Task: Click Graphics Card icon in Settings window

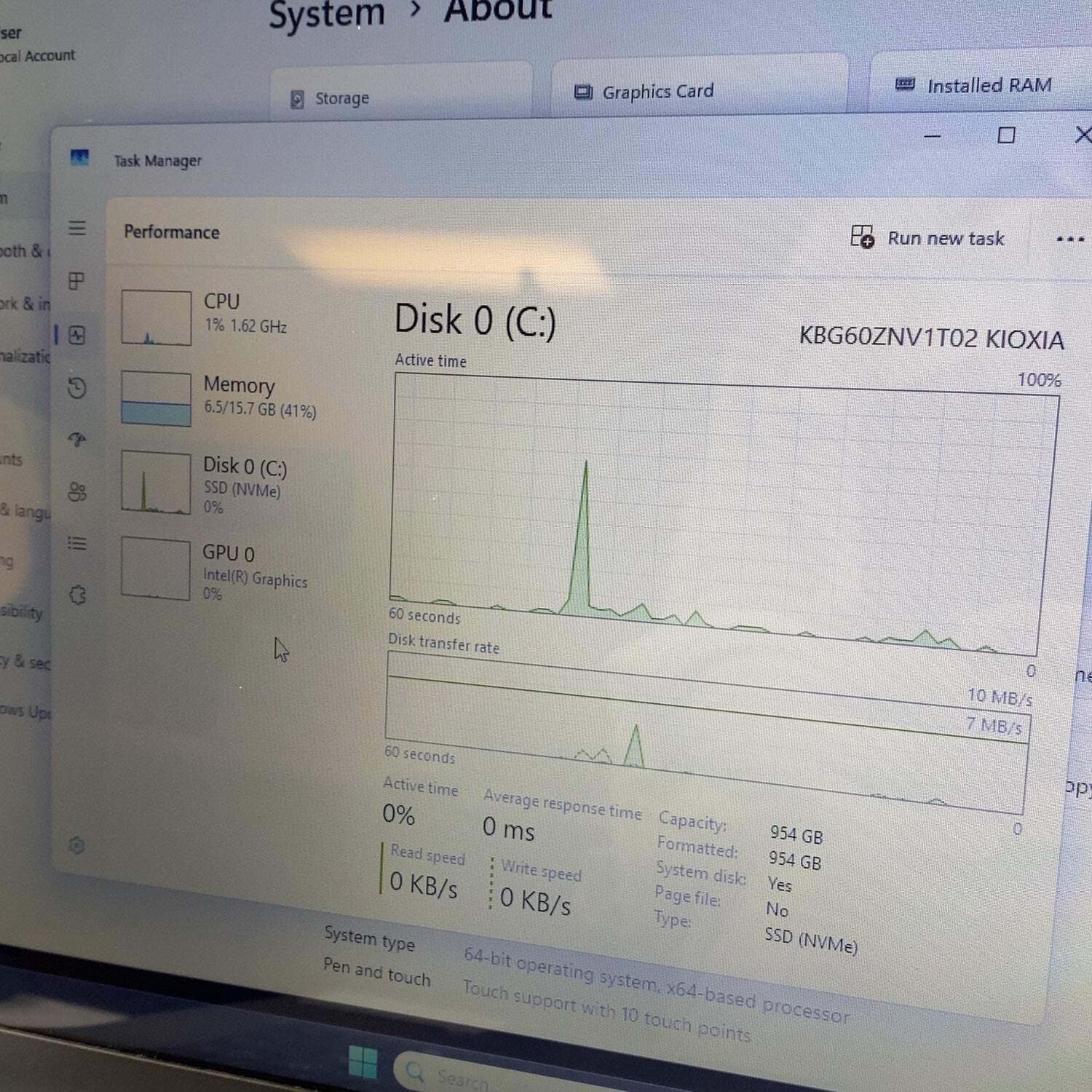Action: point(583,92)
